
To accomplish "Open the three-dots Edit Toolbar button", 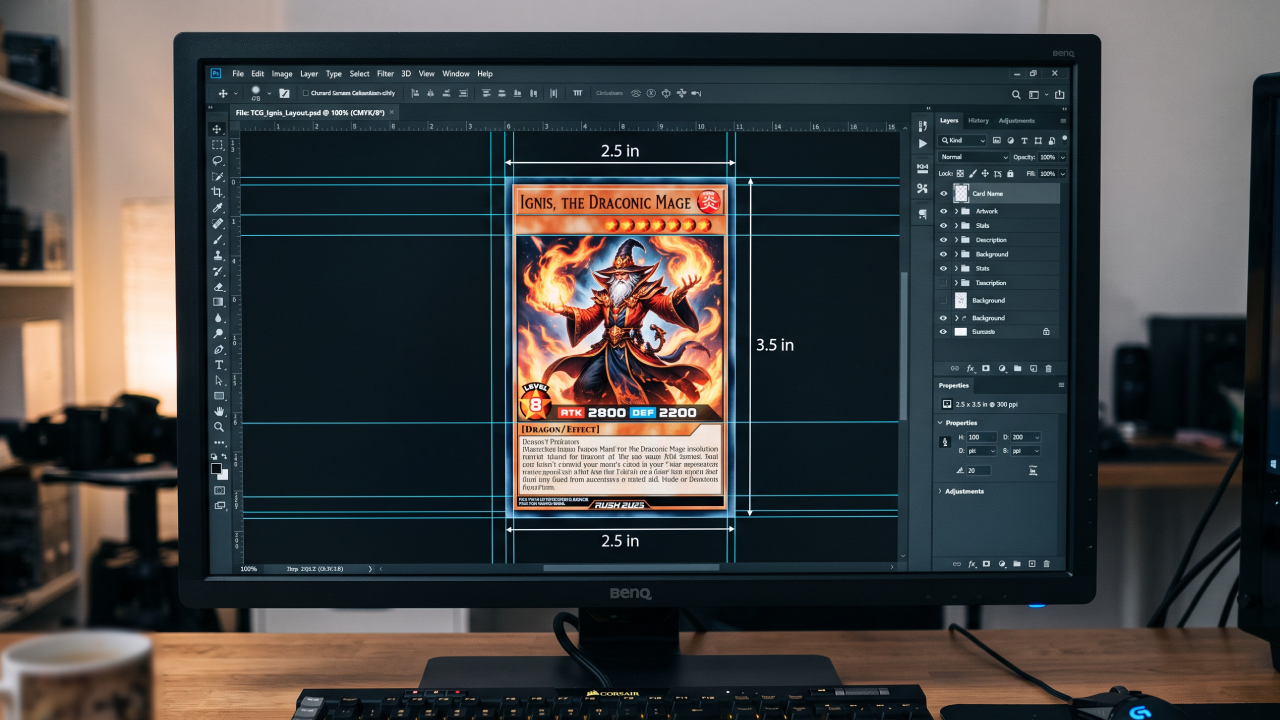I will pos(218,443).
